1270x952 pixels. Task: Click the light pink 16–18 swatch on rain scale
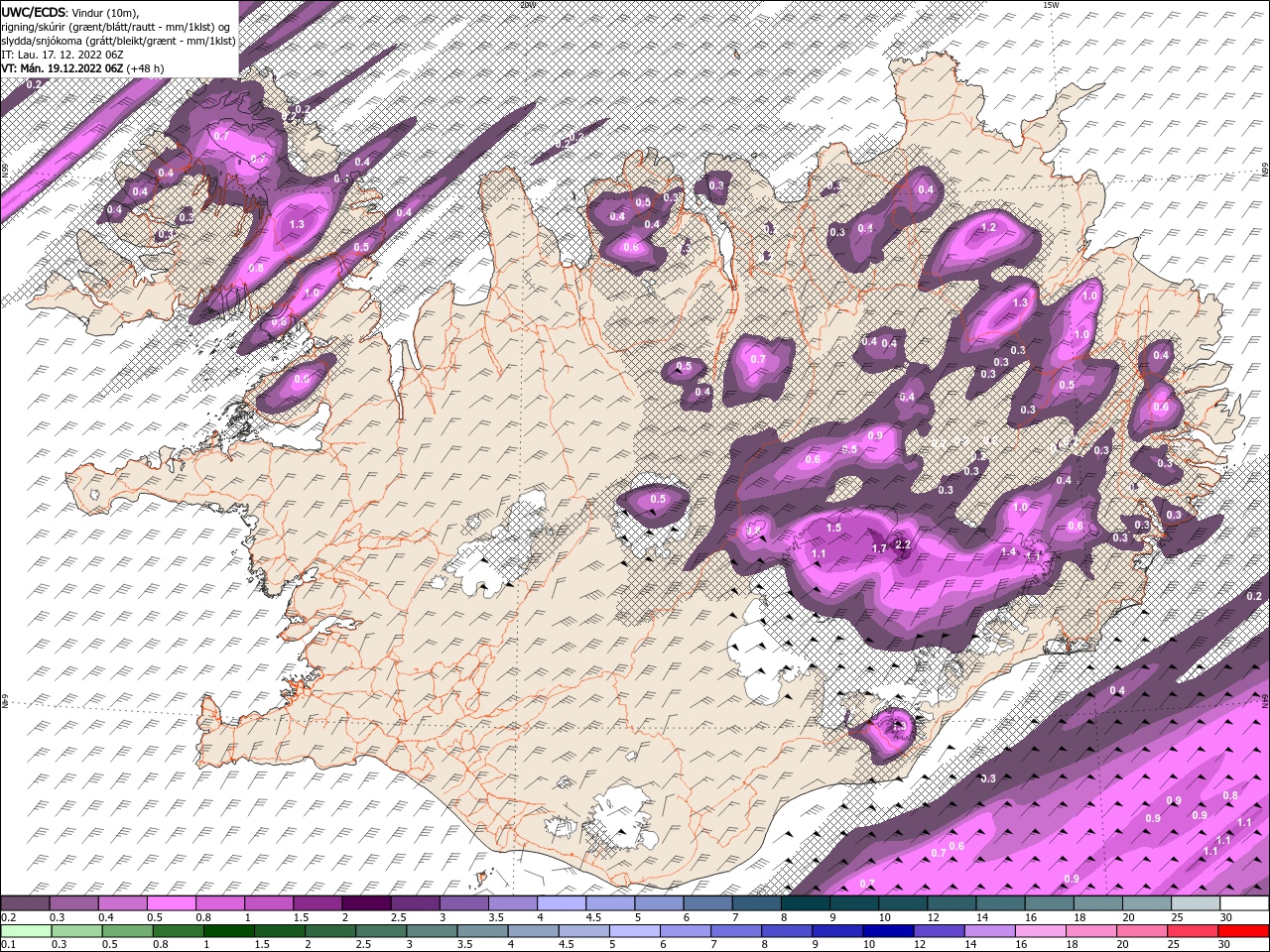pyautogui.click(x=1041, y=930)
